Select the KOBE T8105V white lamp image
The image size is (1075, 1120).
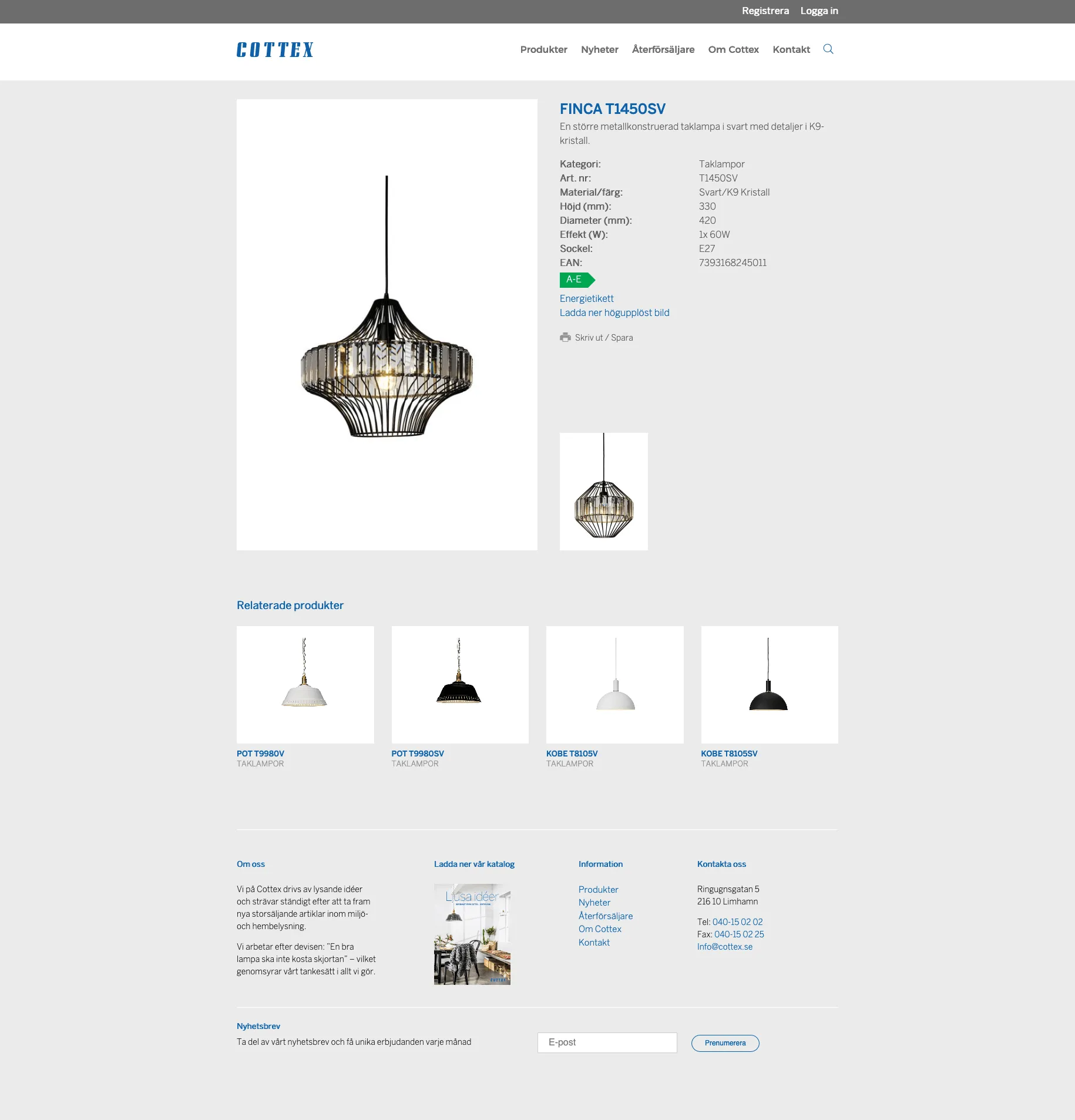614,684
